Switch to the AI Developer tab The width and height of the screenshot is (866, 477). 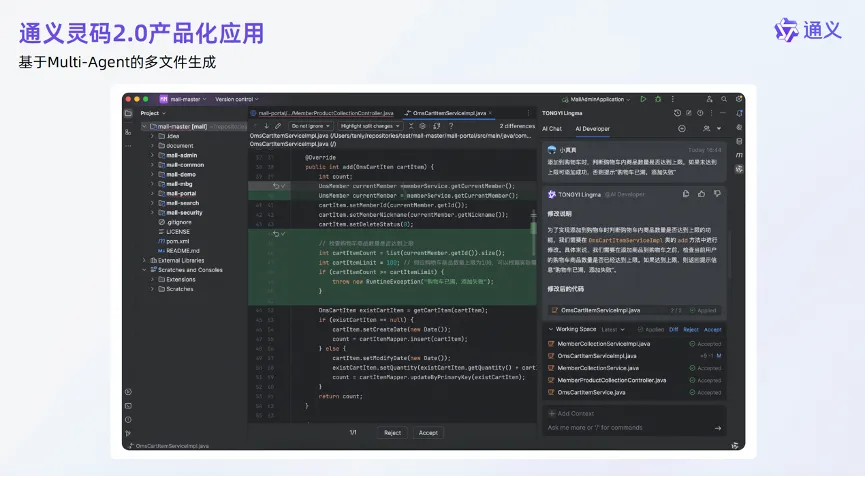pos(593,129)
